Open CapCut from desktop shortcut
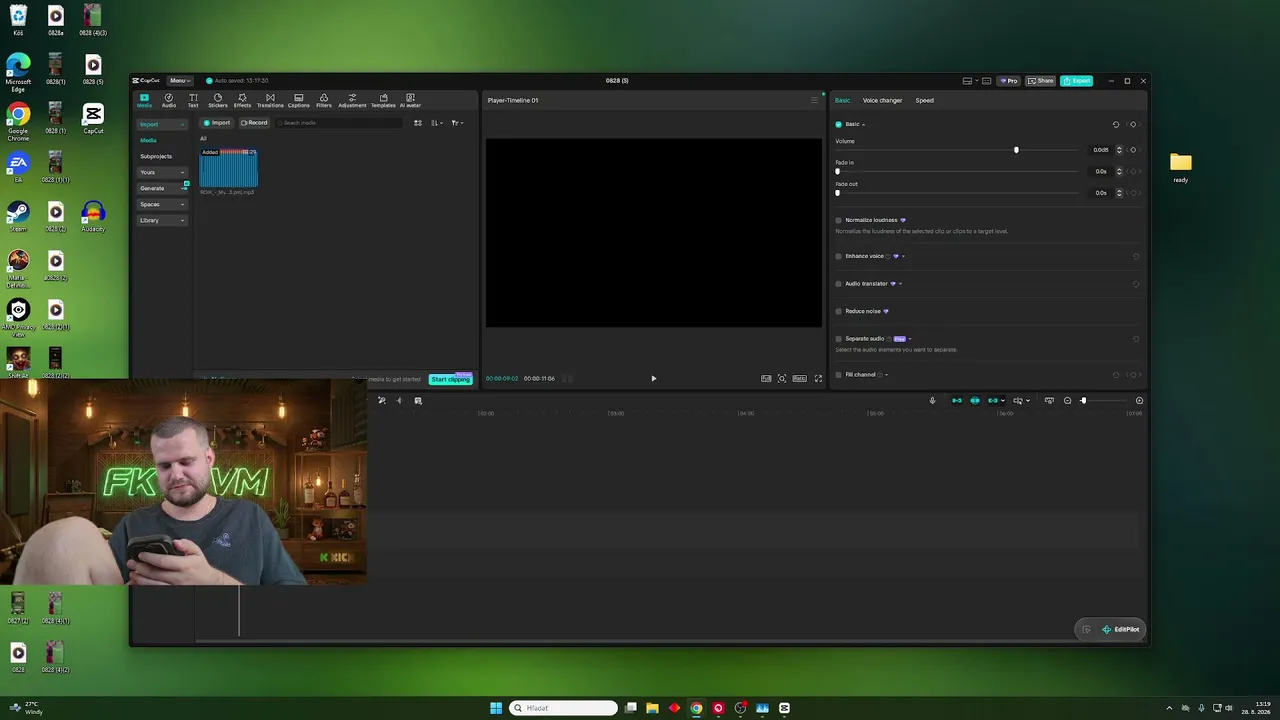Viewport: 1280px width, 720px height. tap(93, 118)
